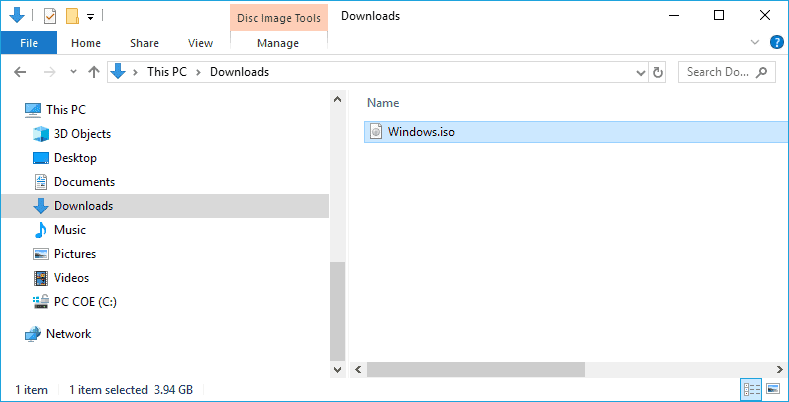This screenshot has height=402, width=789.
Task: Go up one level with up arrow
Action: (94, 72)
